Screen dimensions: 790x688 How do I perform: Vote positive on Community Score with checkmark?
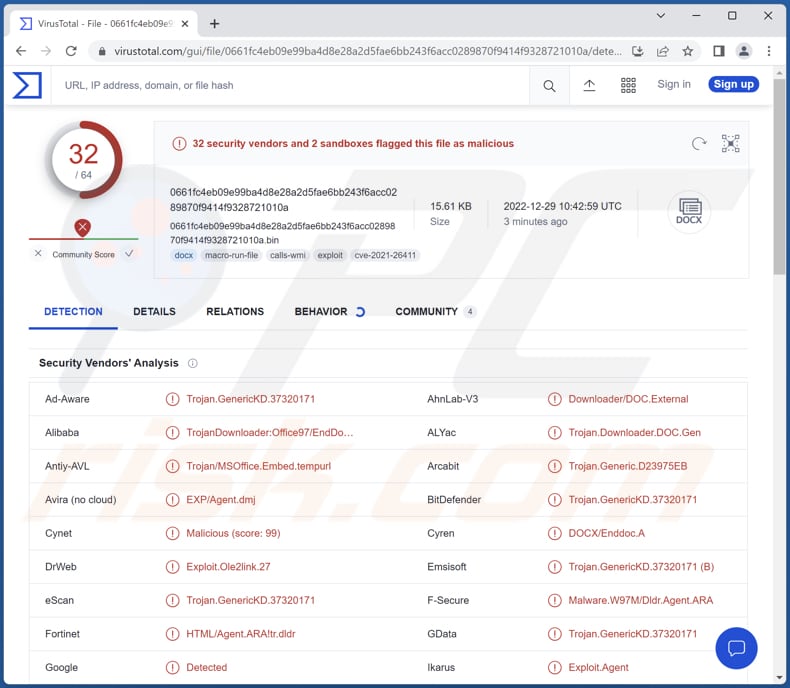coord(129,254)
